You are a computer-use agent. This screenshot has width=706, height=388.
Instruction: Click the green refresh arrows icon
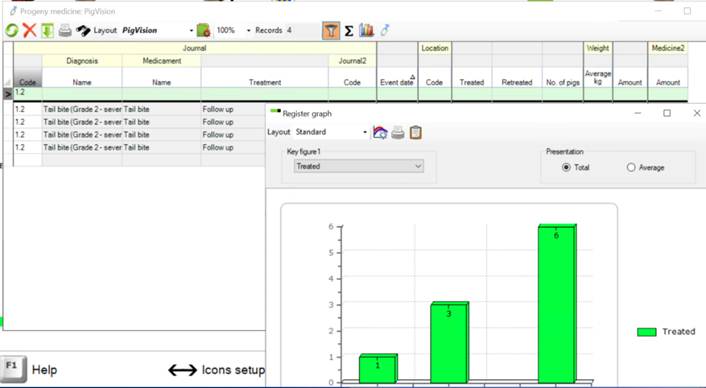click(x=12, y=31)
